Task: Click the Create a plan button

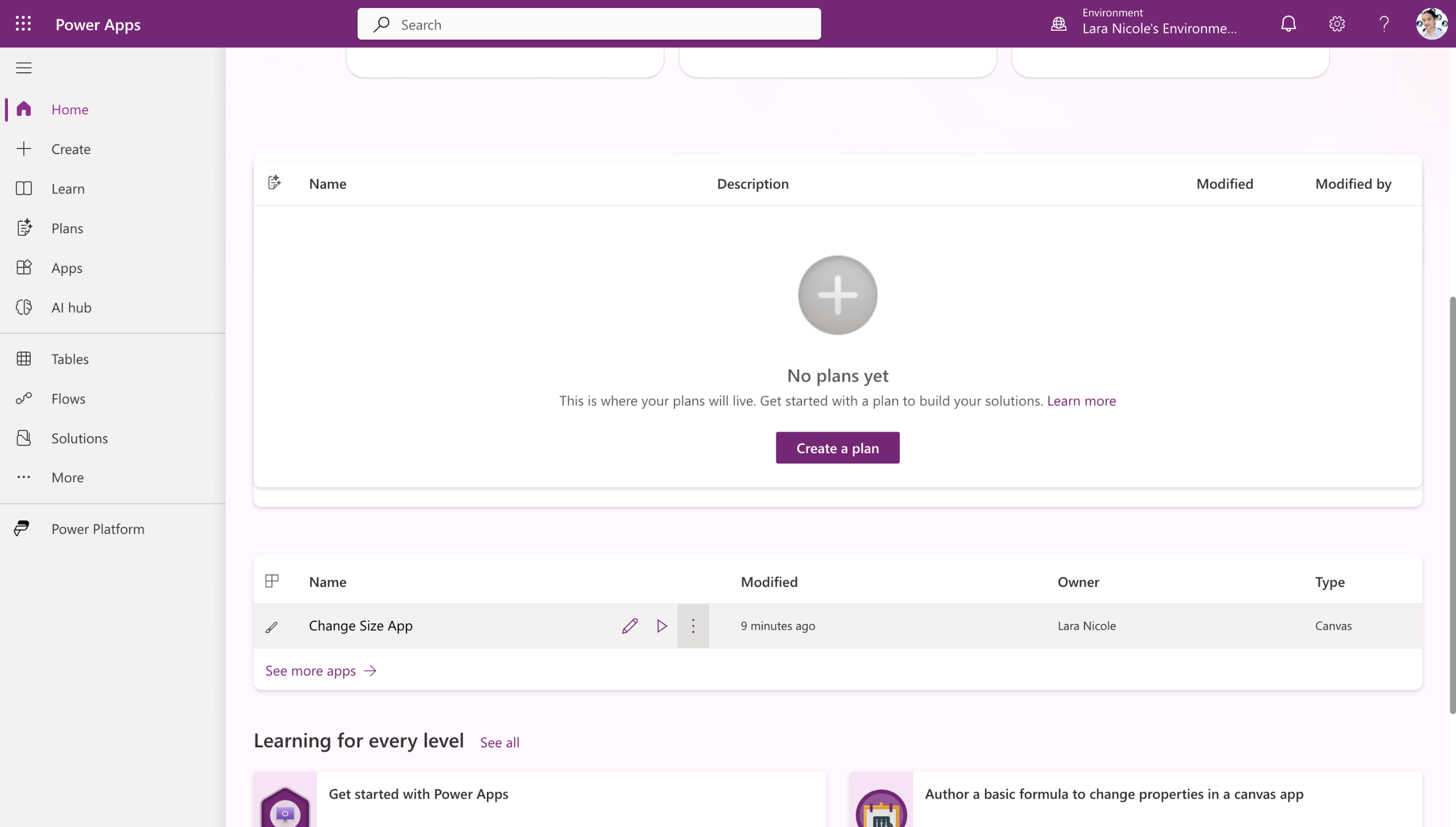Action: point(837,448)
